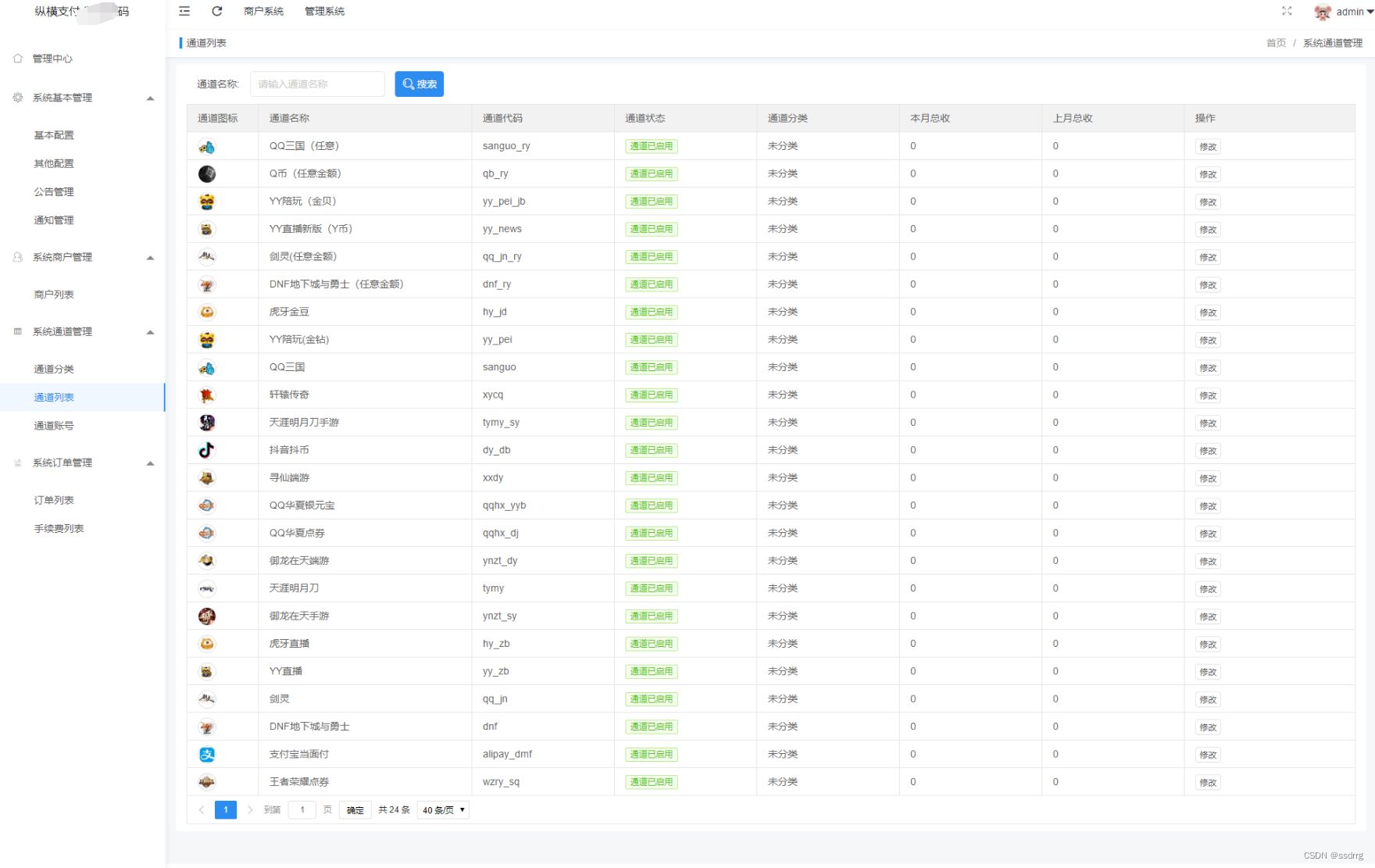Image resolution: width=1375 pixels, height=868 pixels.
Task: Switch to the 商户系统 top menu
Action: tap(263, 12)
